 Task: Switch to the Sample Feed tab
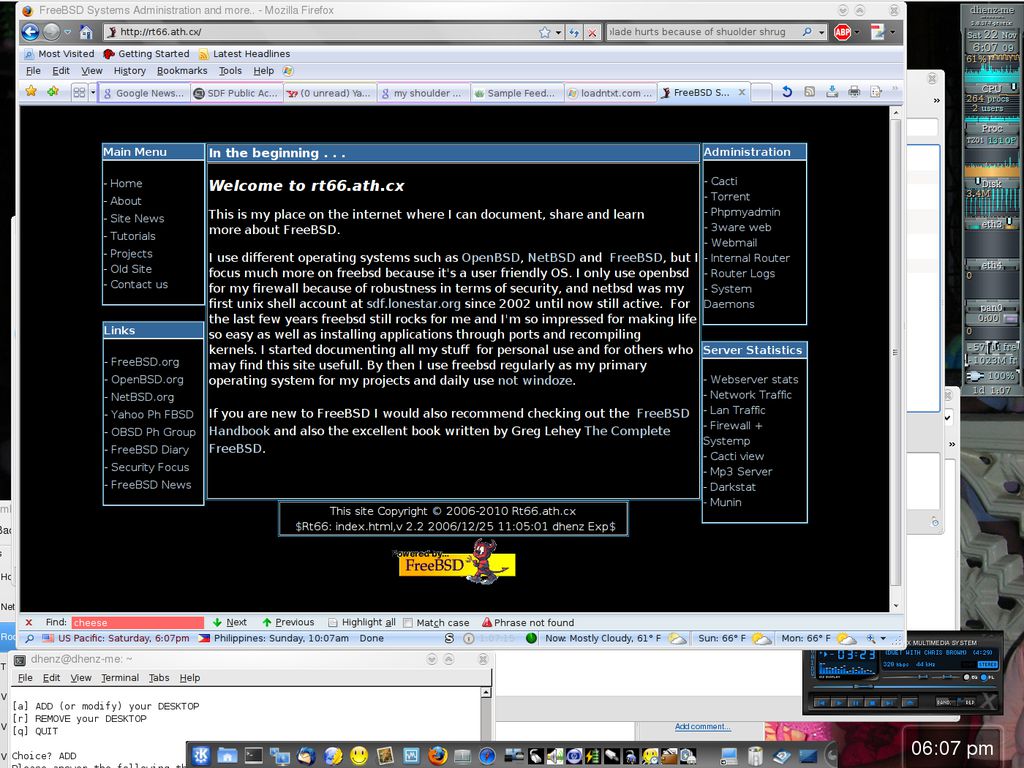(x=515, y=93)
